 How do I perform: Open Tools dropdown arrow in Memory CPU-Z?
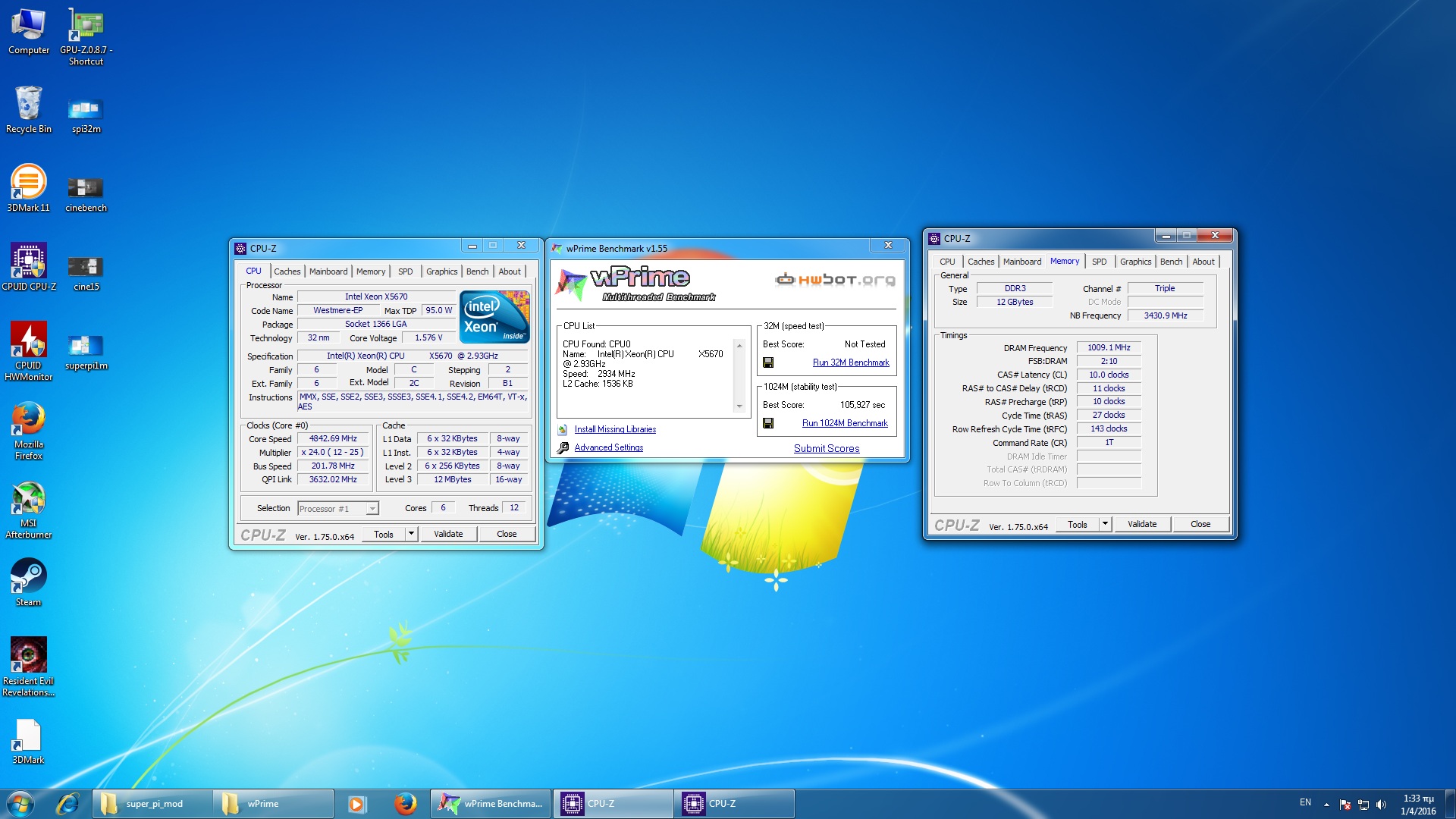coord(1105,524)
